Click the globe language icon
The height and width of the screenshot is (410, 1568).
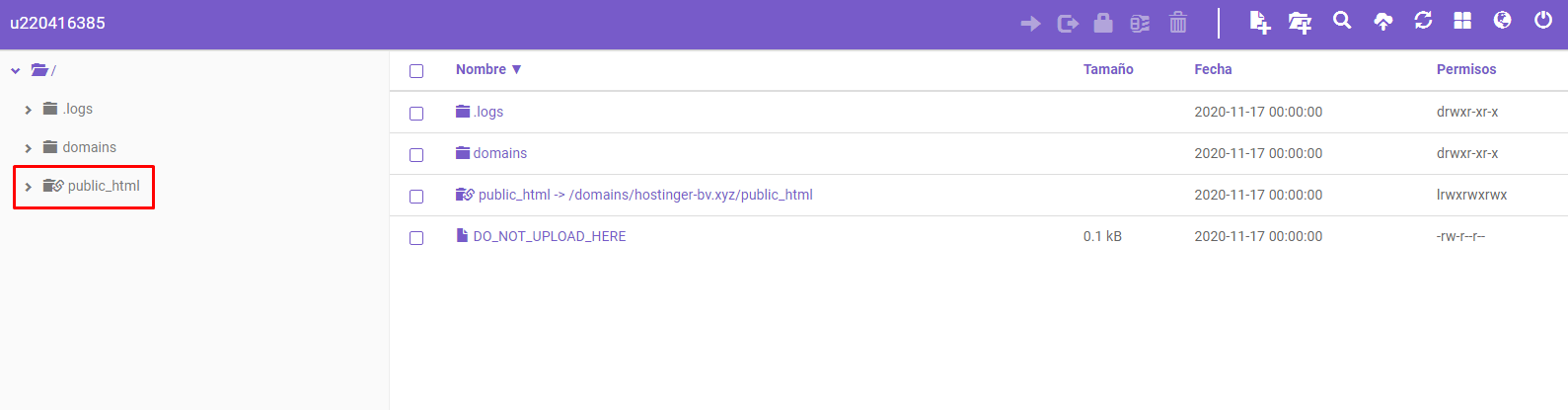point(1503,21)
